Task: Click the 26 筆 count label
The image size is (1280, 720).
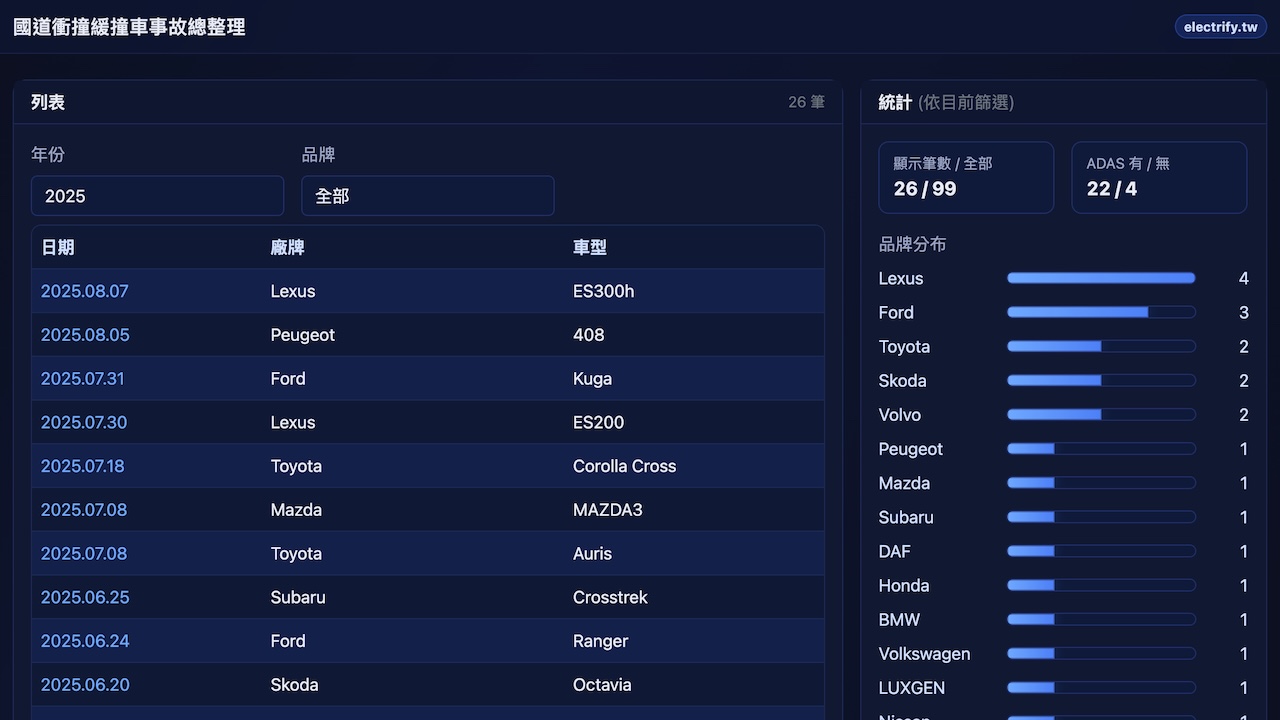Action: (806, 102)
